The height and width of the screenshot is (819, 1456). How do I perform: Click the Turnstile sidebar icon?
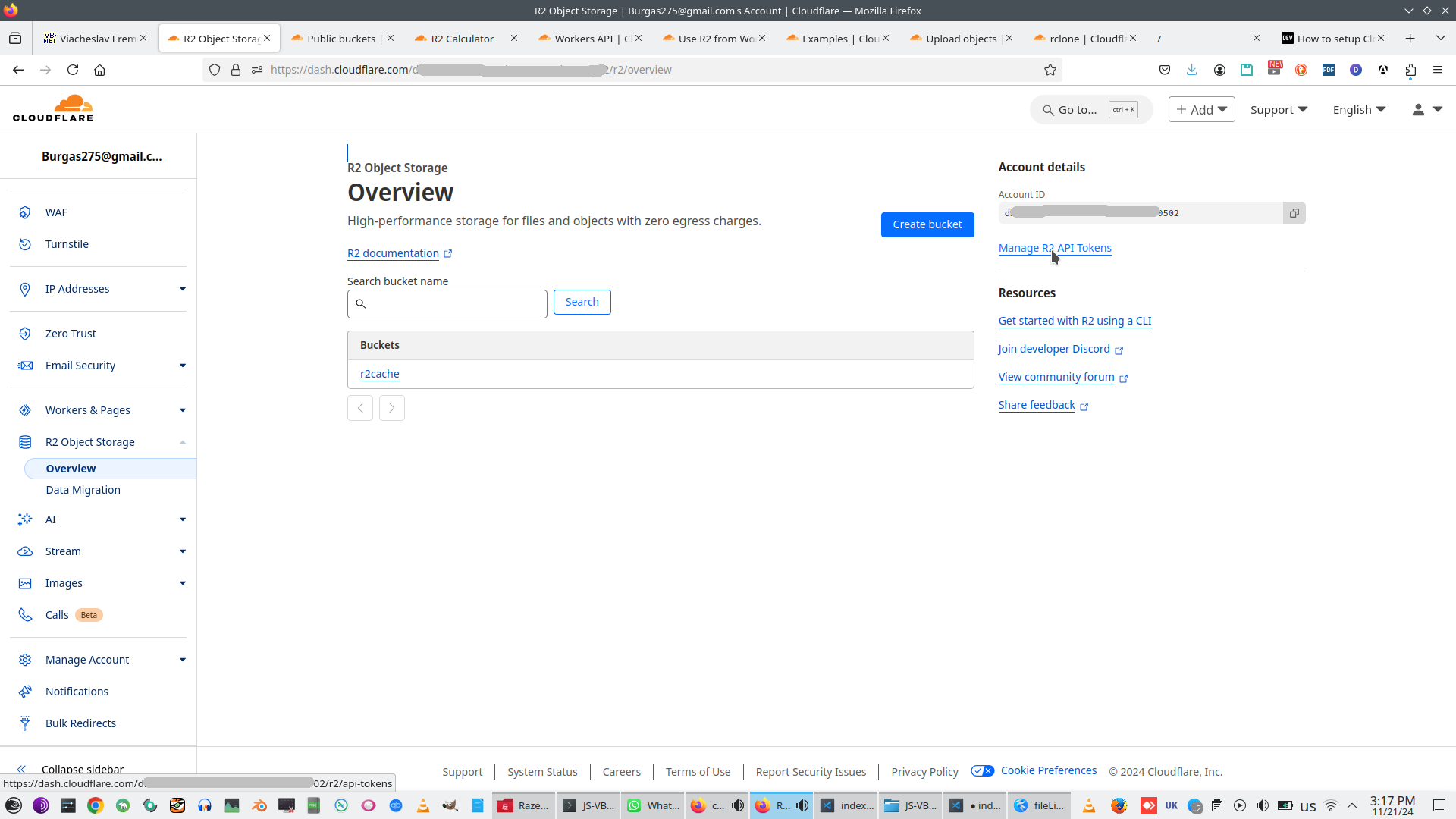[25, 244]
